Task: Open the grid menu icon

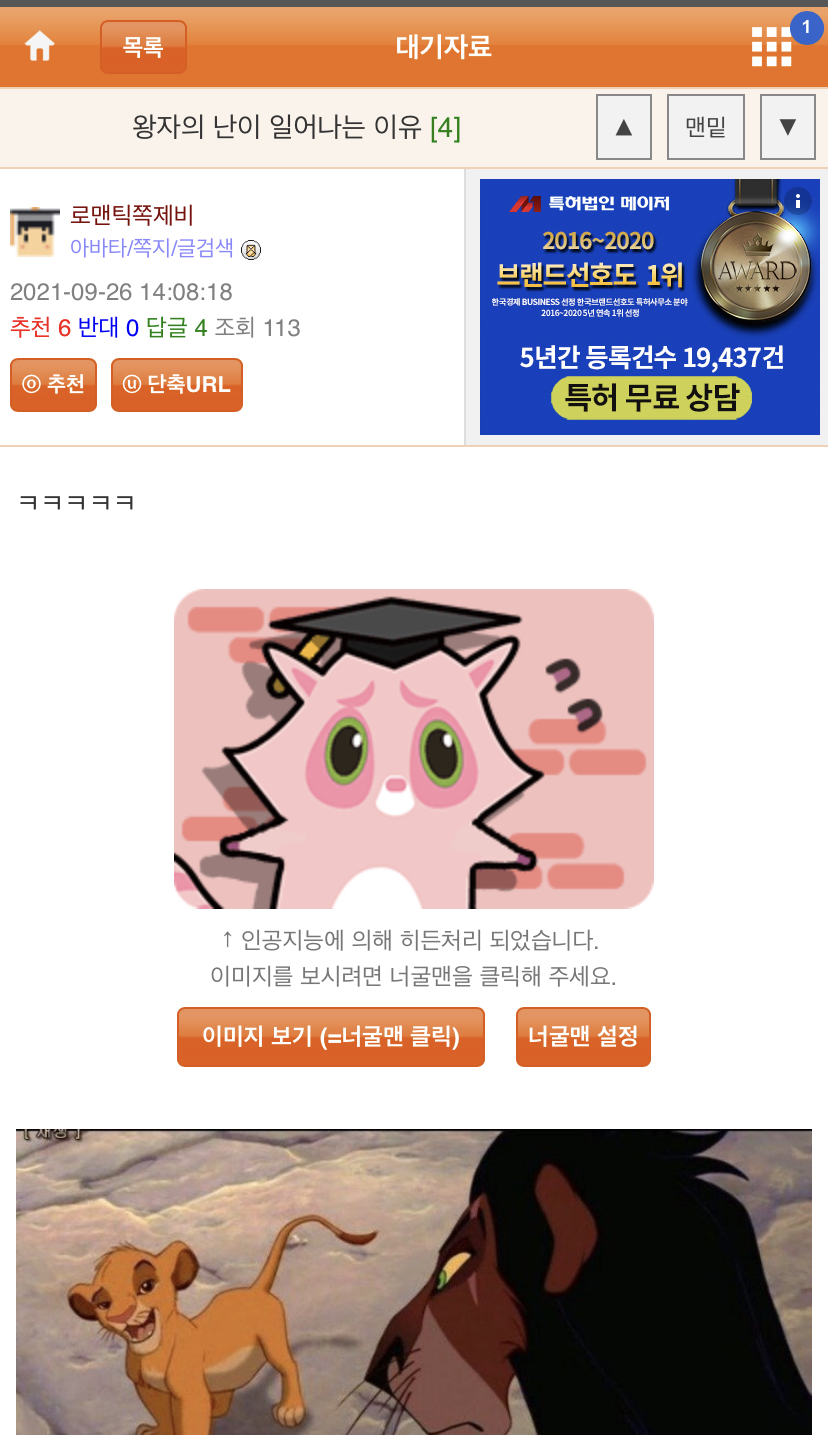Action: point(771,46)
